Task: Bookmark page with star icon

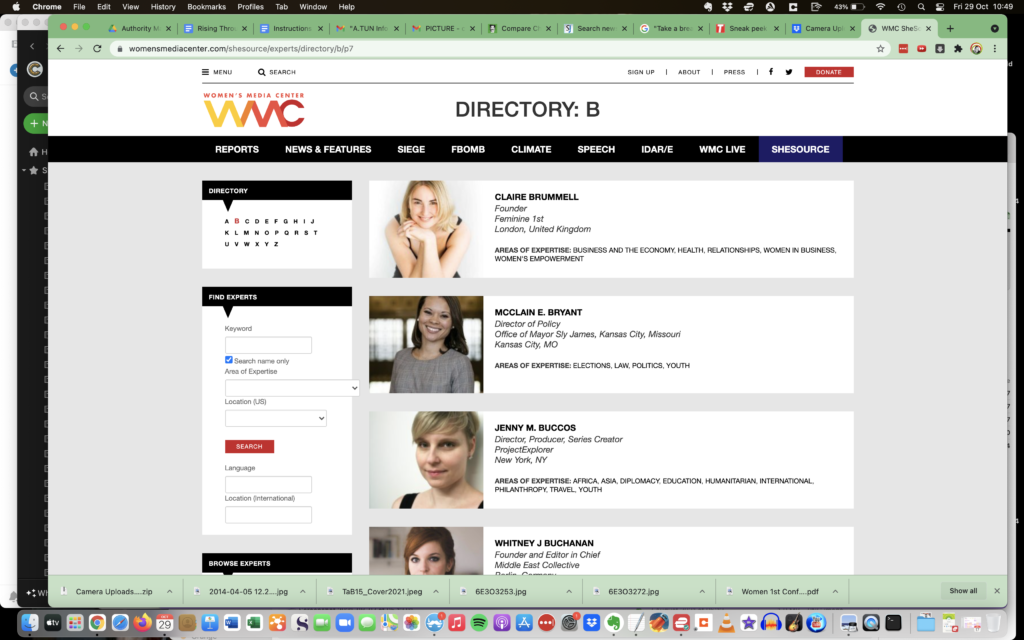Action: tap(880, 48)
